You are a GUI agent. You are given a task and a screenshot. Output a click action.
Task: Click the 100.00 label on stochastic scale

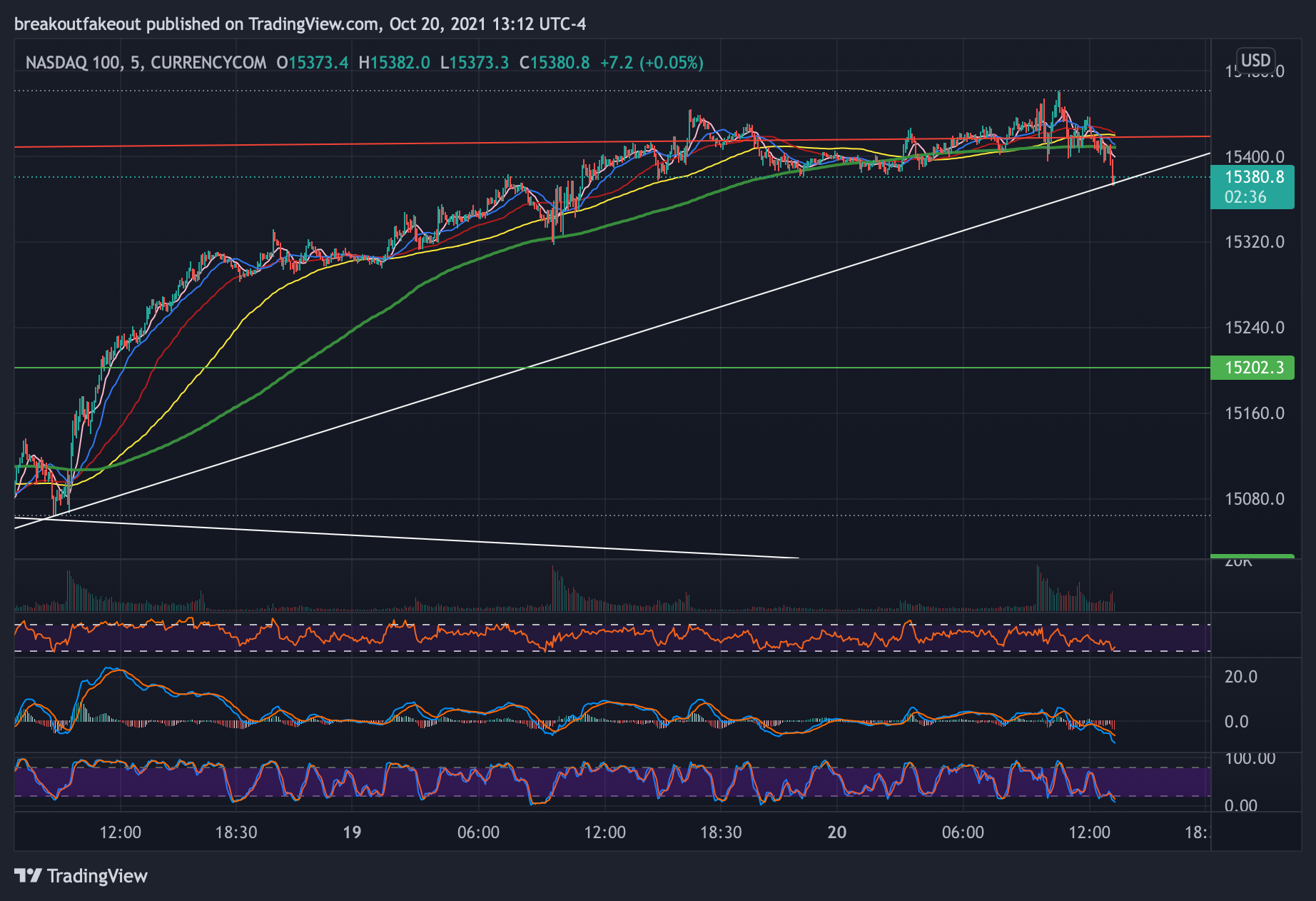[1250, 759]
